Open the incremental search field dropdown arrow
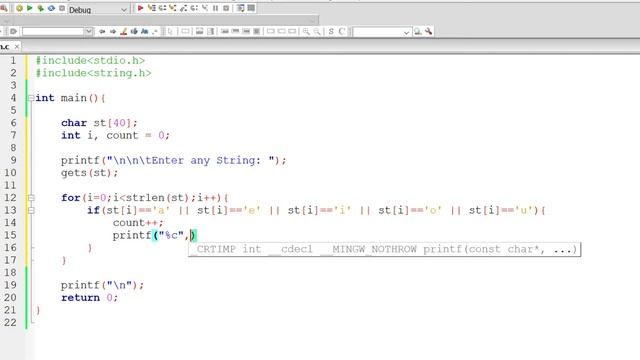Viewport: 640px width, 360px height. click(x=89, y=31)
